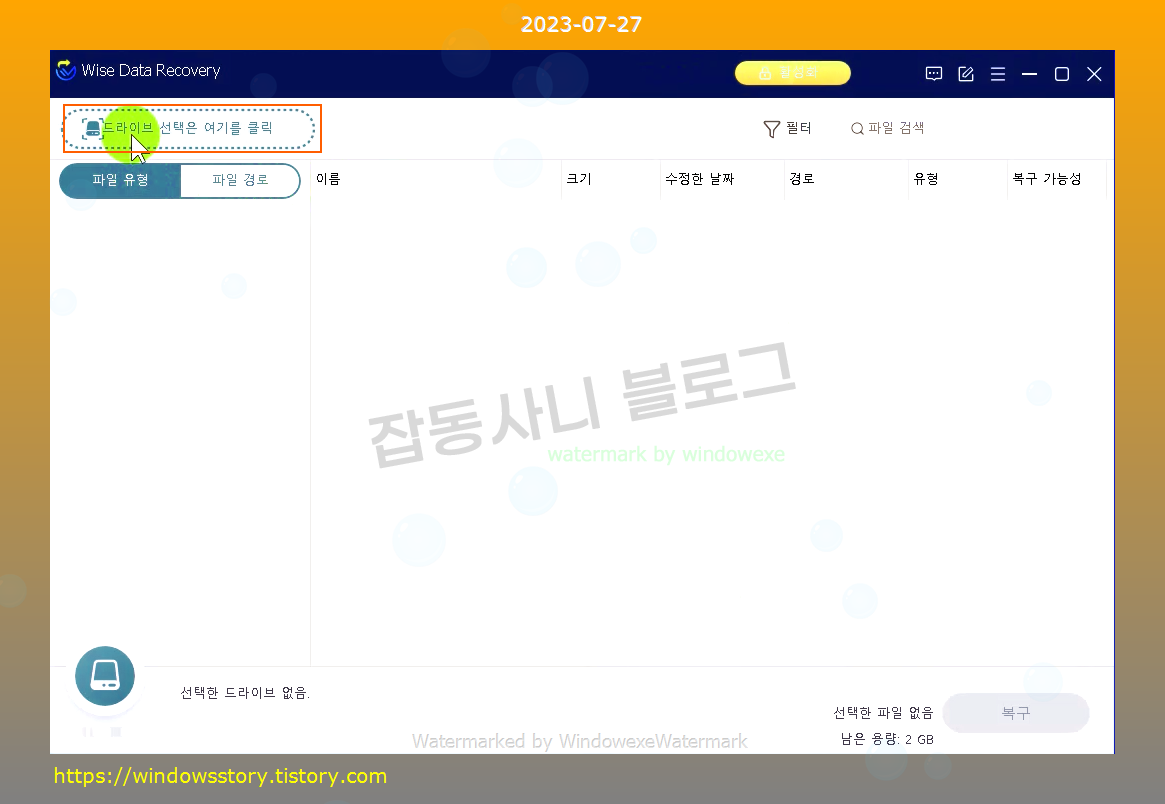Click the 남은 용량: 2 GB text
The image size is (1165, 804).
887,739
